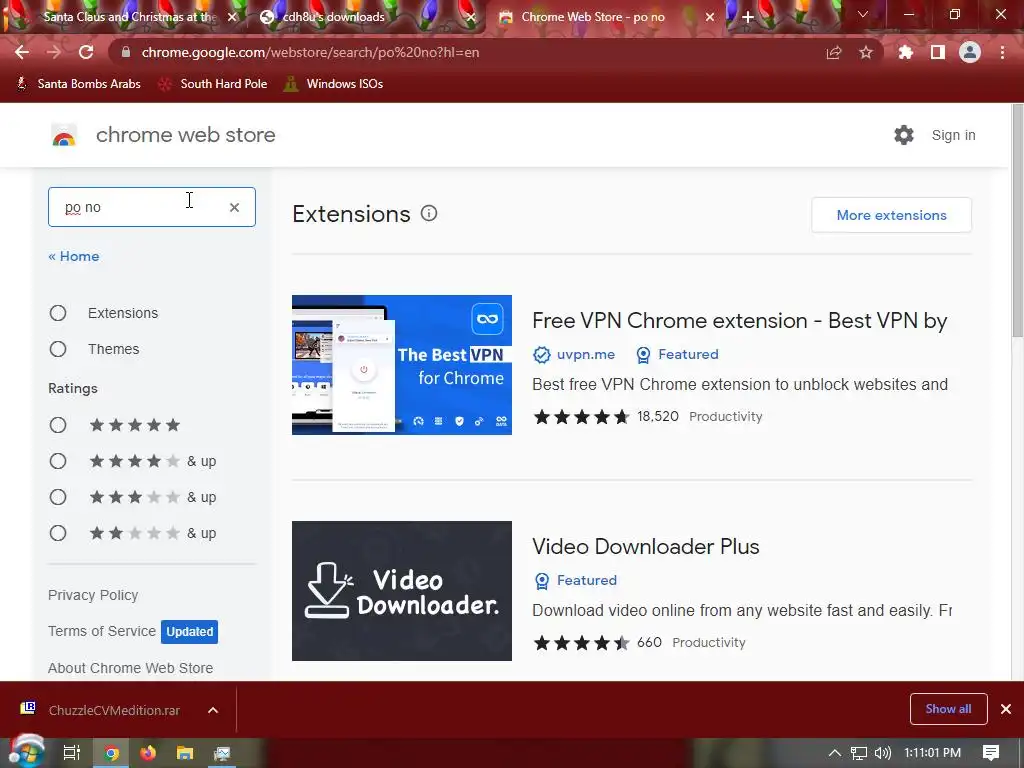This screenshot has width=1024, height=768.
Task: Open the notification center icon
Action: point(991,753)
